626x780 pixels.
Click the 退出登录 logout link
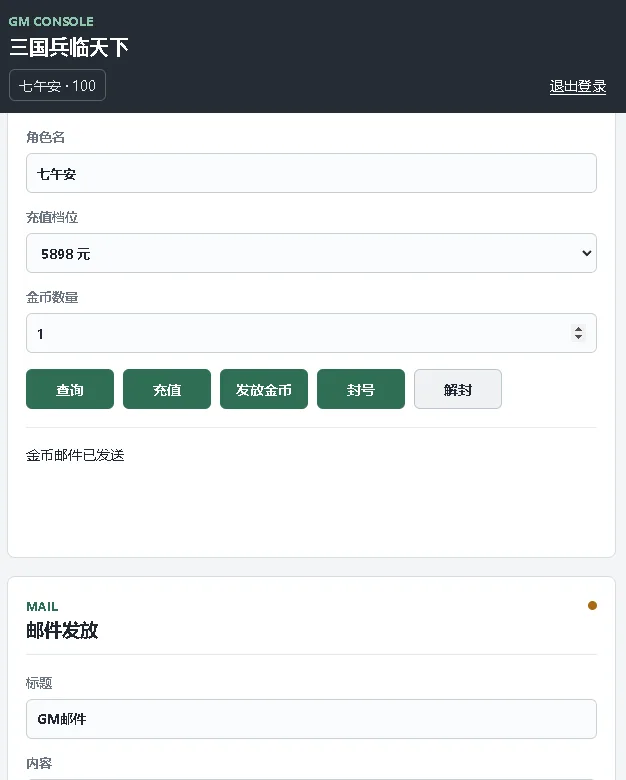[x=578, y=86]
